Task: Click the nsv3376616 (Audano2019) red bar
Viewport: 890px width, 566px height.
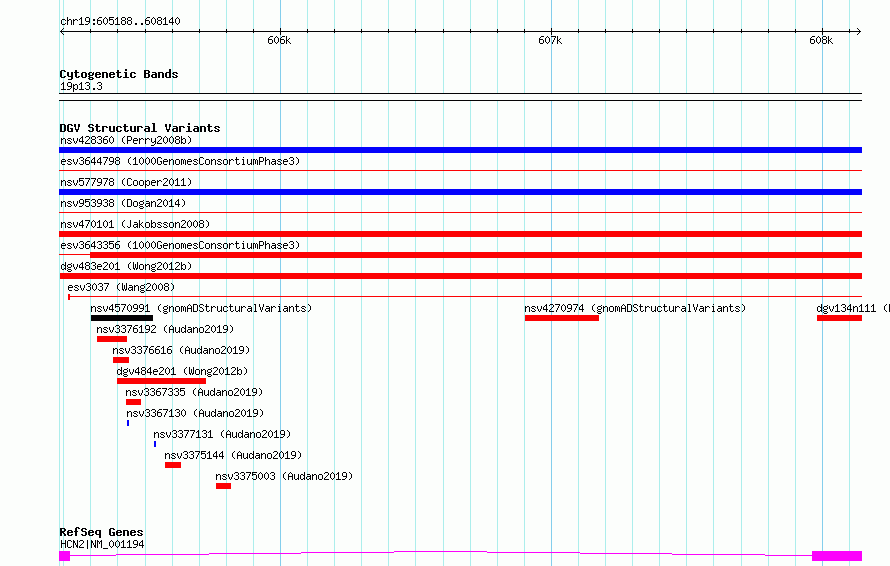Action: 121,360
